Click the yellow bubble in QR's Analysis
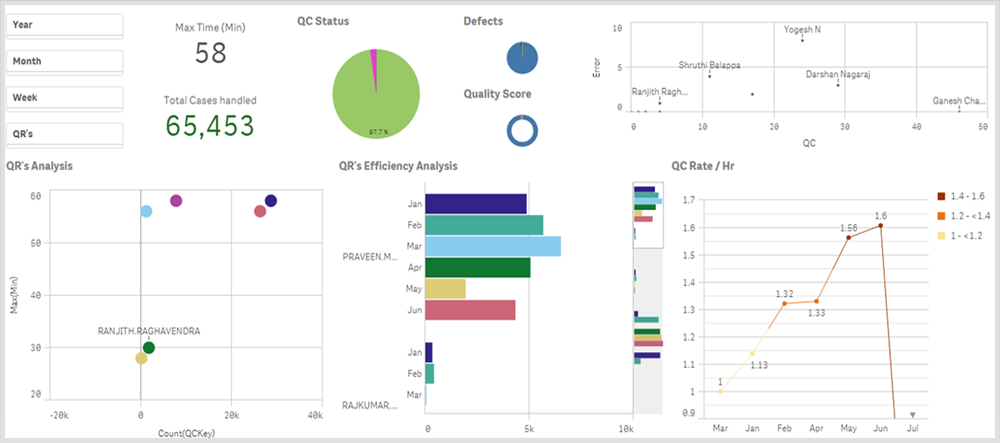Screen dimensions: 1000x443 [142, 358]
